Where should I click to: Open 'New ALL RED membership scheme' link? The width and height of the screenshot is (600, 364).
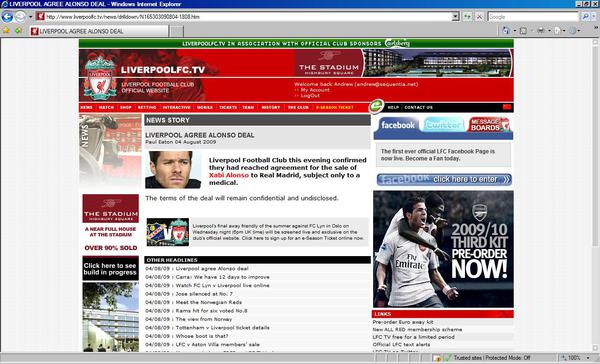pyautogui.click(x=417, y=330)
